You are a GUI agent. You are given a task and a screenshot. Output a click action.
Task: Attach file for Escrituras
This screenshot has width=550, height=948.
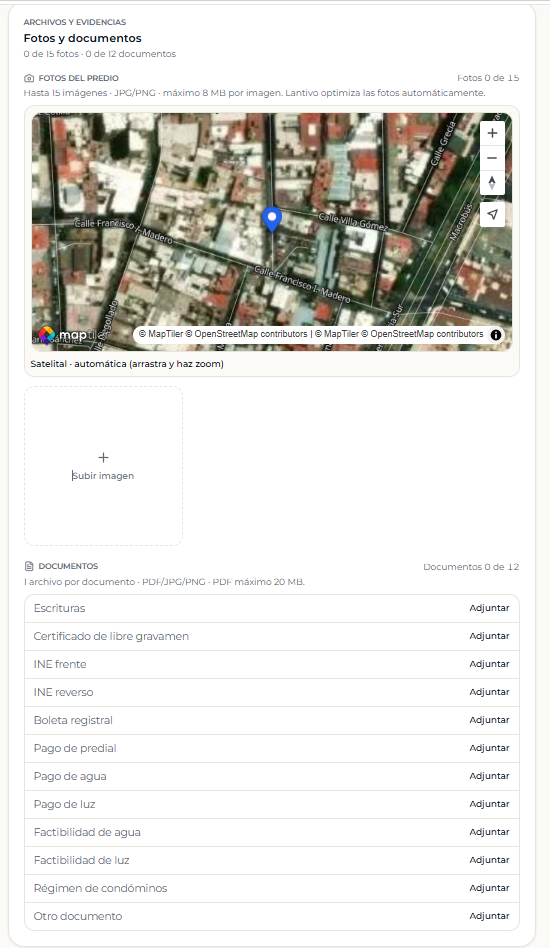tap(489, 608)
